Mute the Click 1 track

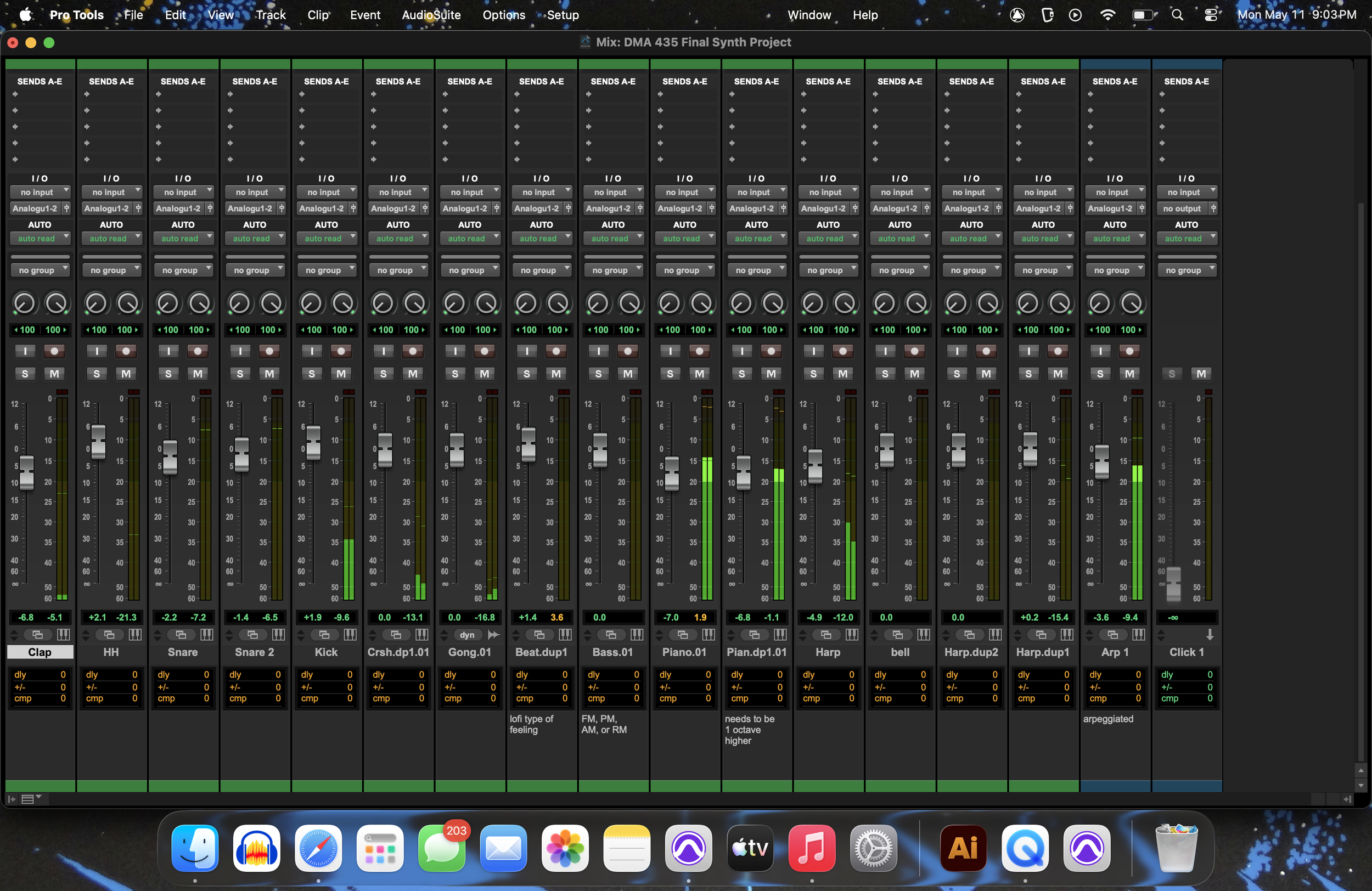click(x=1201, y=374)
